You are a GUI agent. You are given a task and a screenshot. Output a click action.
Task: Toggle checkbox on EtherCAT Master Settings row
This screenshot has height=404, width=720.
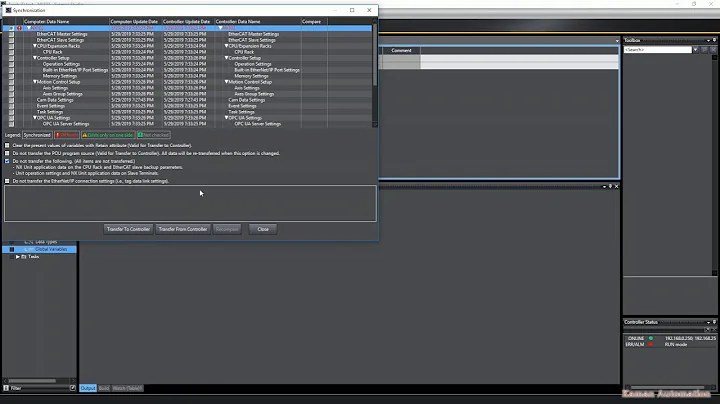(x=11, y=34)
